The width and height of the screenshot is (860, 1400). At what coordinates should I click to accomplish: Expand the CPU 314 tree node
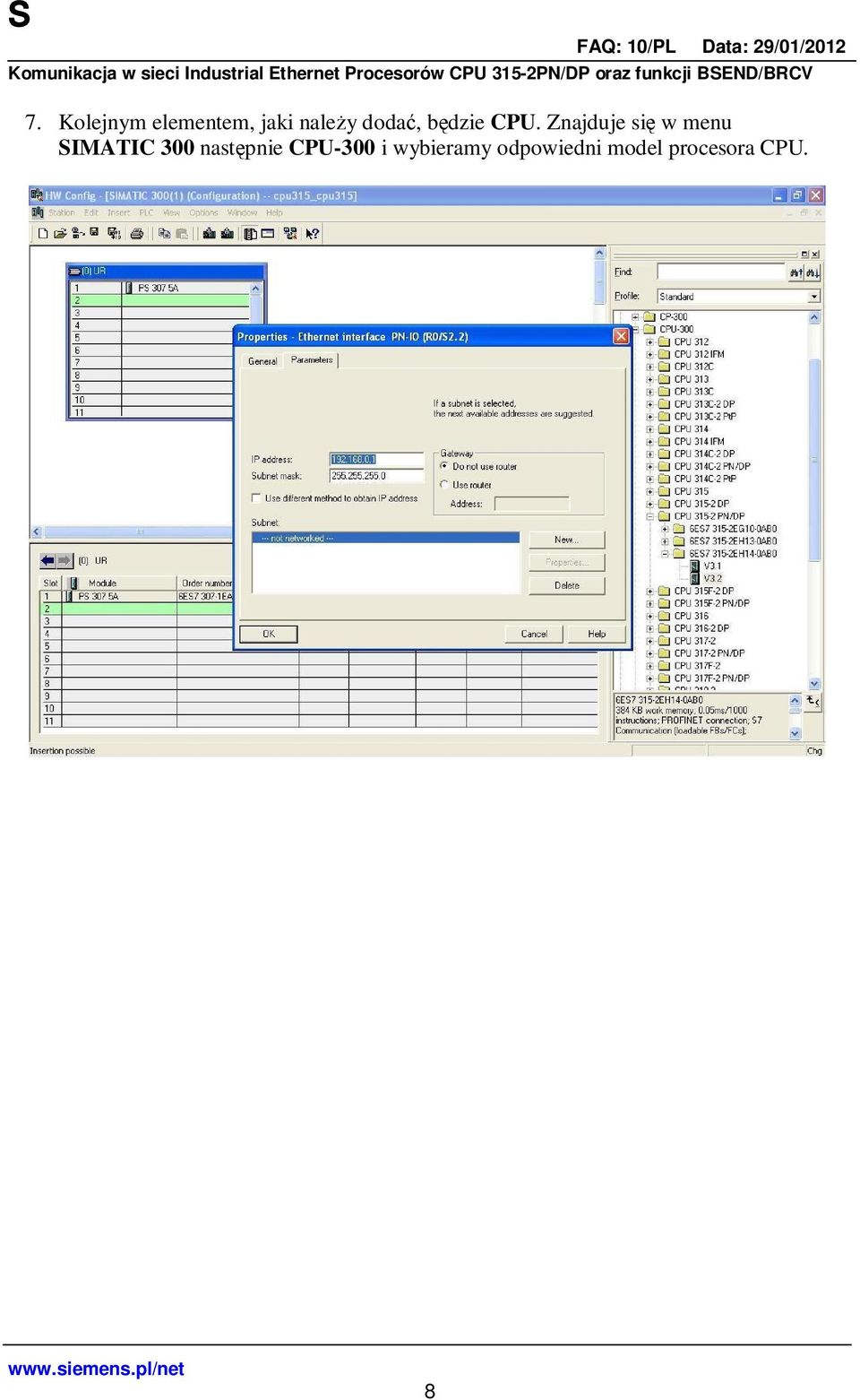tap(650, 429)
